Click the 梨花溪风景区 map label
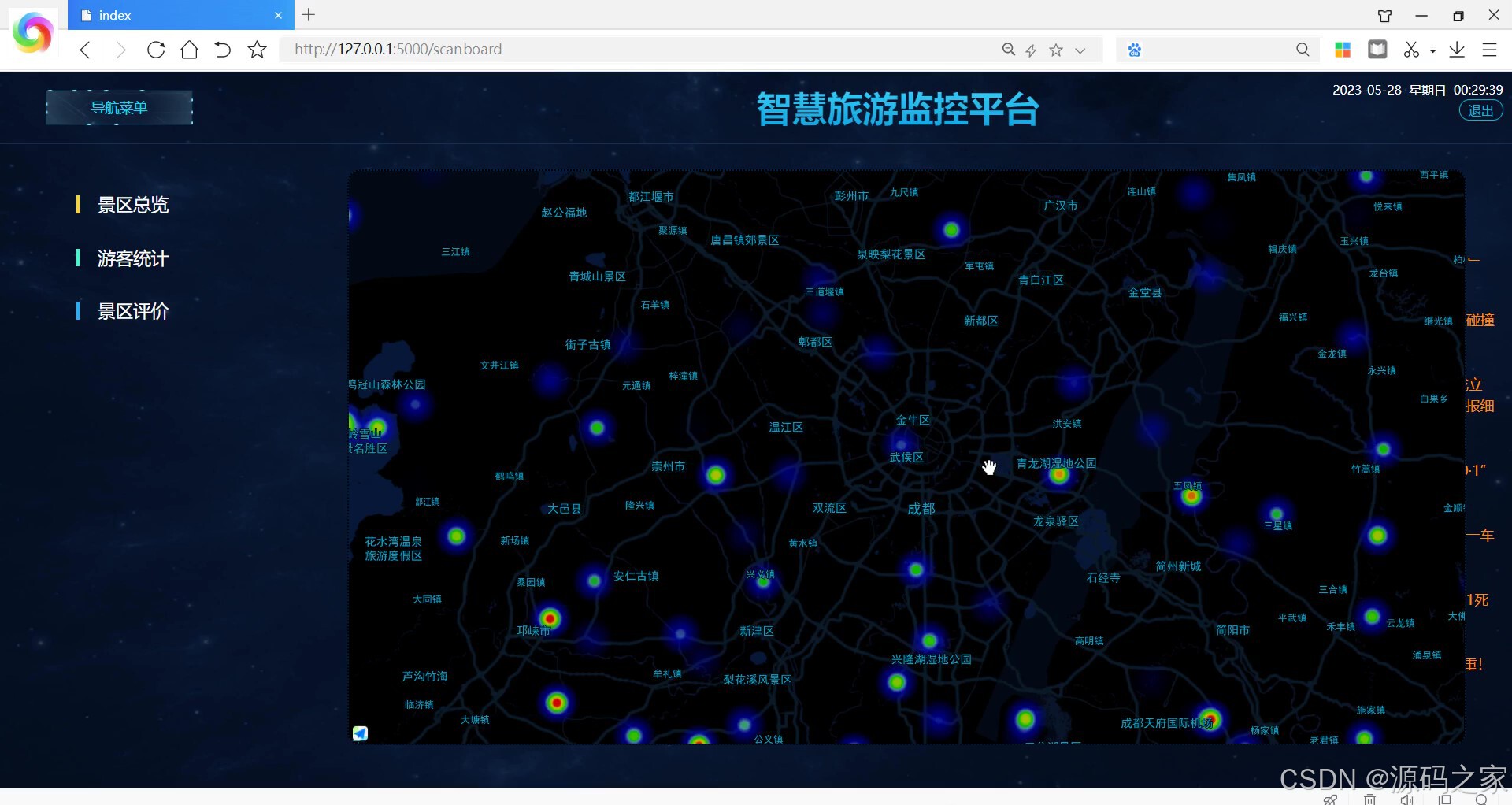This screenshot has width=1512, height=805. click(x=757, y=680)
